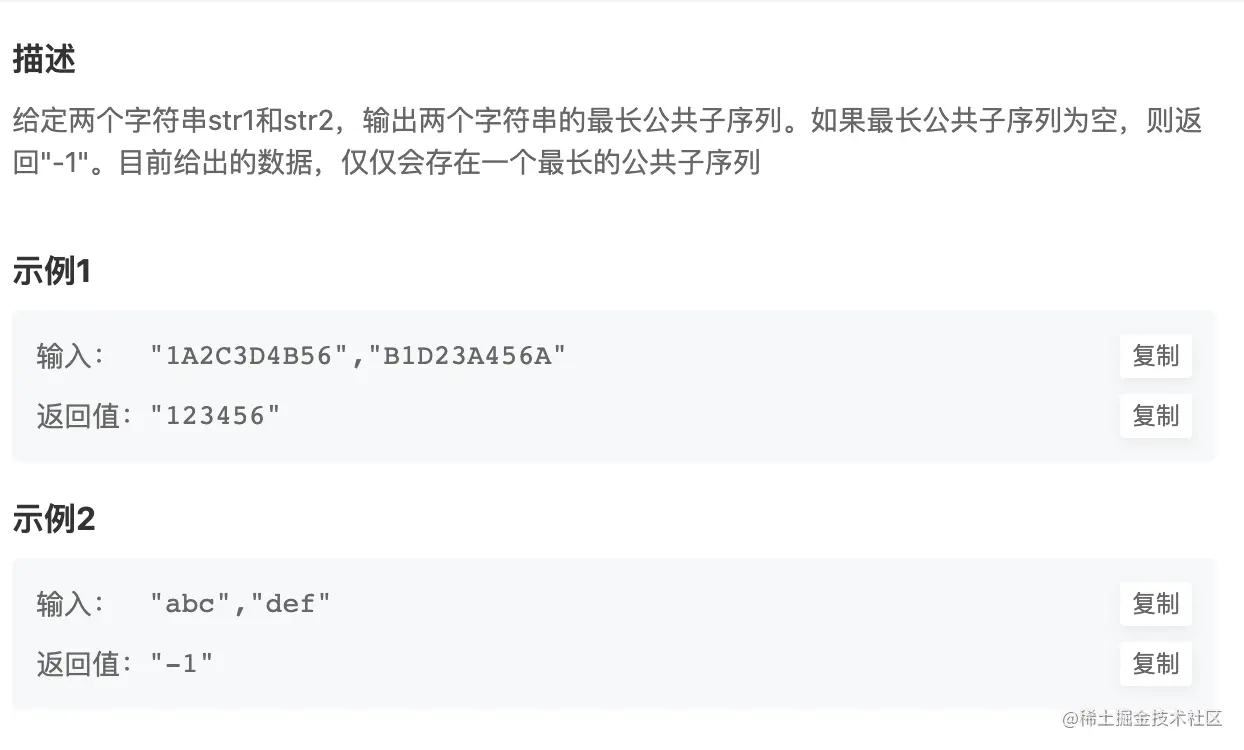
Task: Click the input text "abc","def"
Action: (x=240, y=604)
